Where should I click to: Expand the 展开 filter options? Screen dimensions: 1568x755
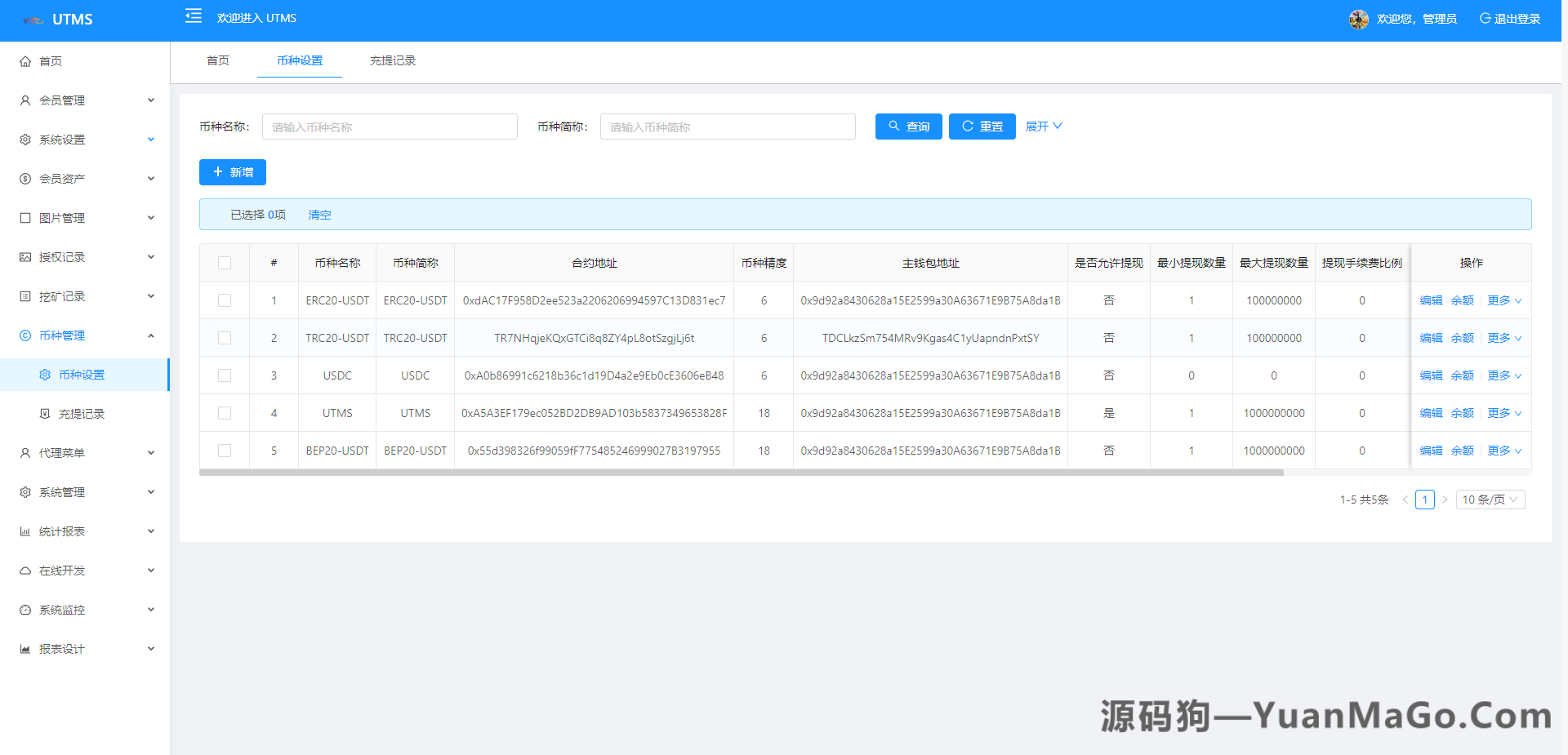pos(1044,126)
